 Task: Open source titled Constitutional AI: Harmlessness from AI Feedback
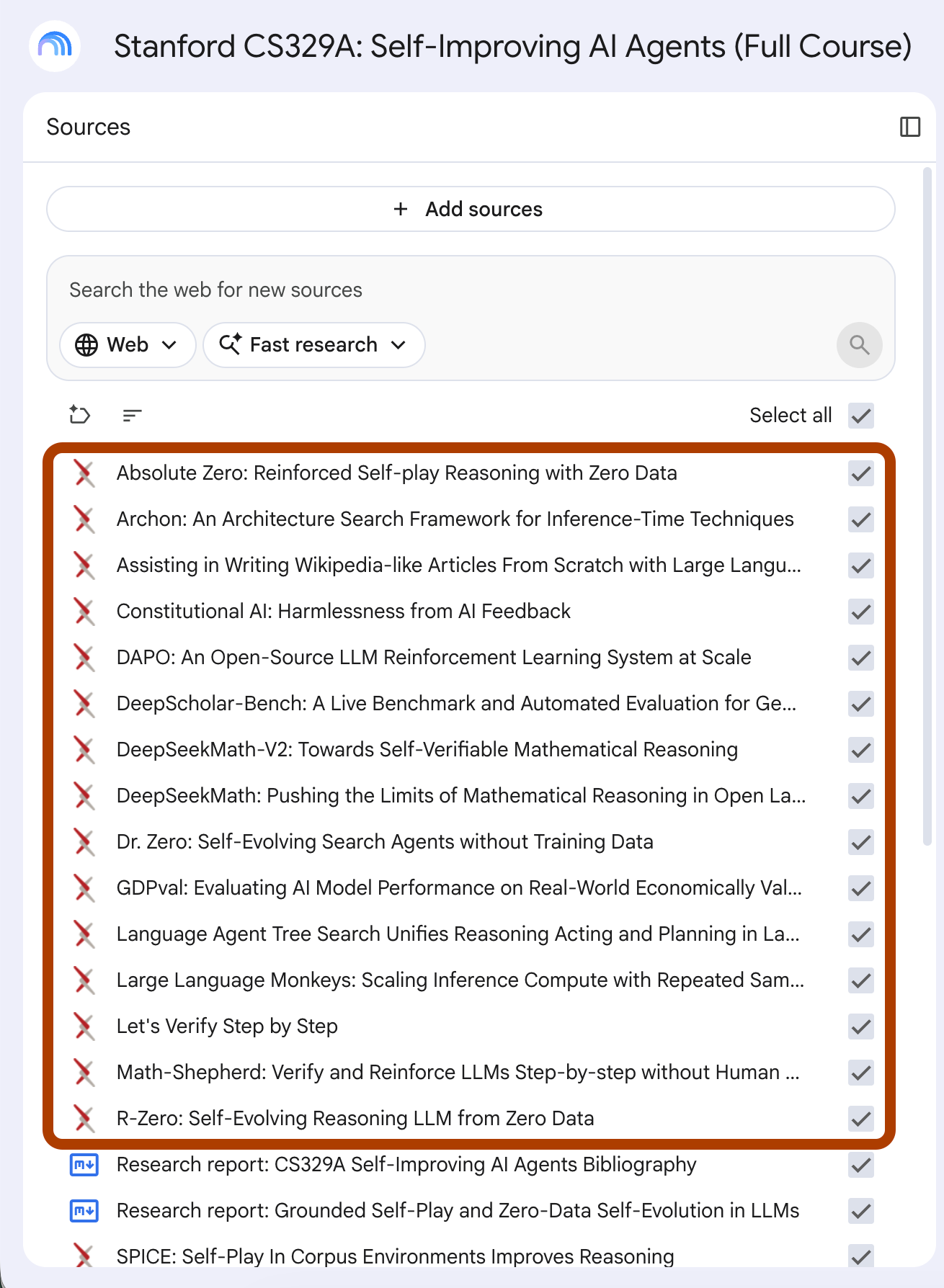point(344,612)
